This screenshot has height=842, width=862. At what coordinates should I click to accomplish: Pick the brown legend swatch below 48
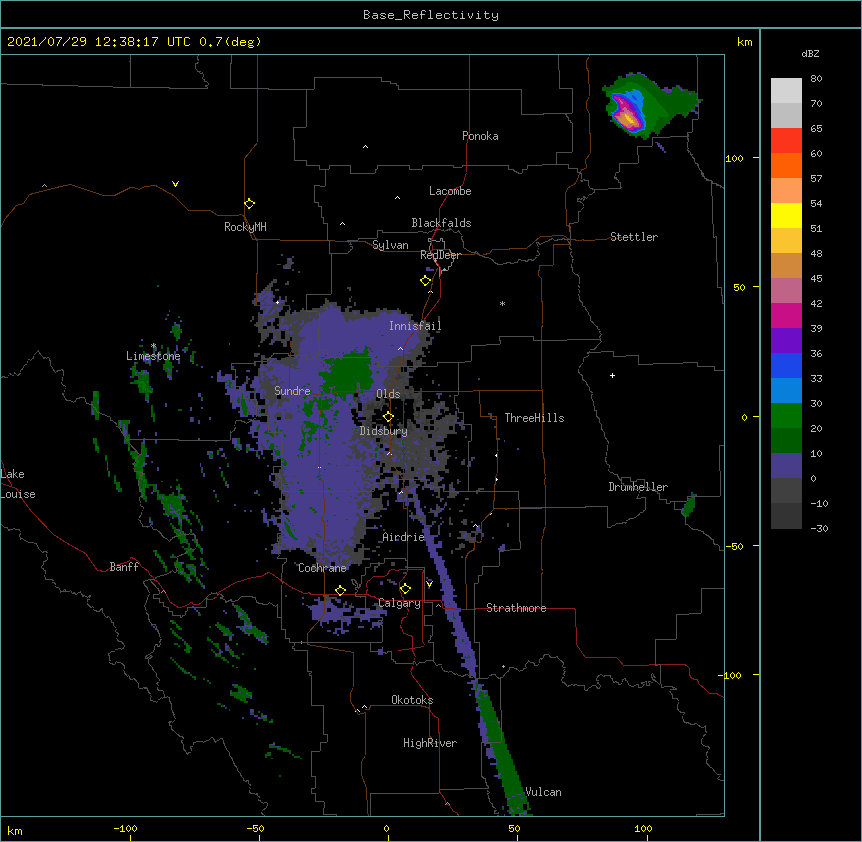[x=786, y=265]
